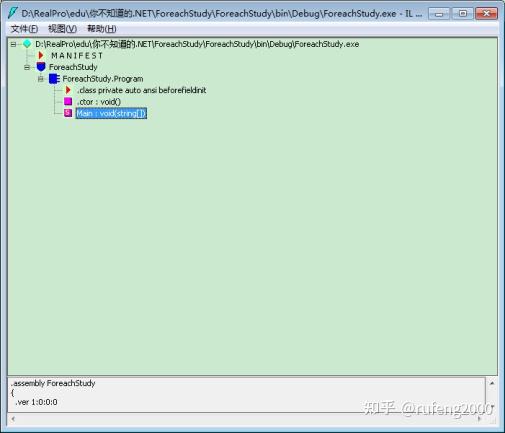The height and width of the screenshot is (433, 505).
Task: Select the M A N I F E S T row
Action: coord(77,56)
